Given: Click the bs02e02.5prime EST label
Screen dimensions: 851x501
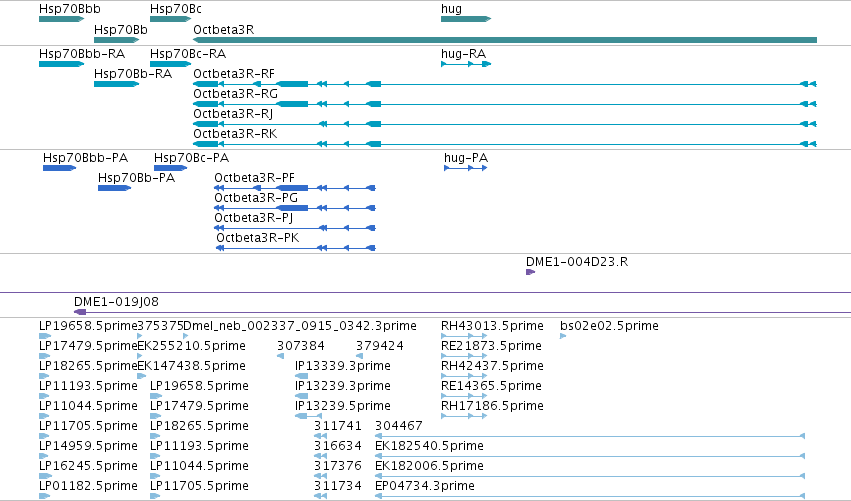Looking at the screenshot, I should pyautogui.click(x=609, y=326).
